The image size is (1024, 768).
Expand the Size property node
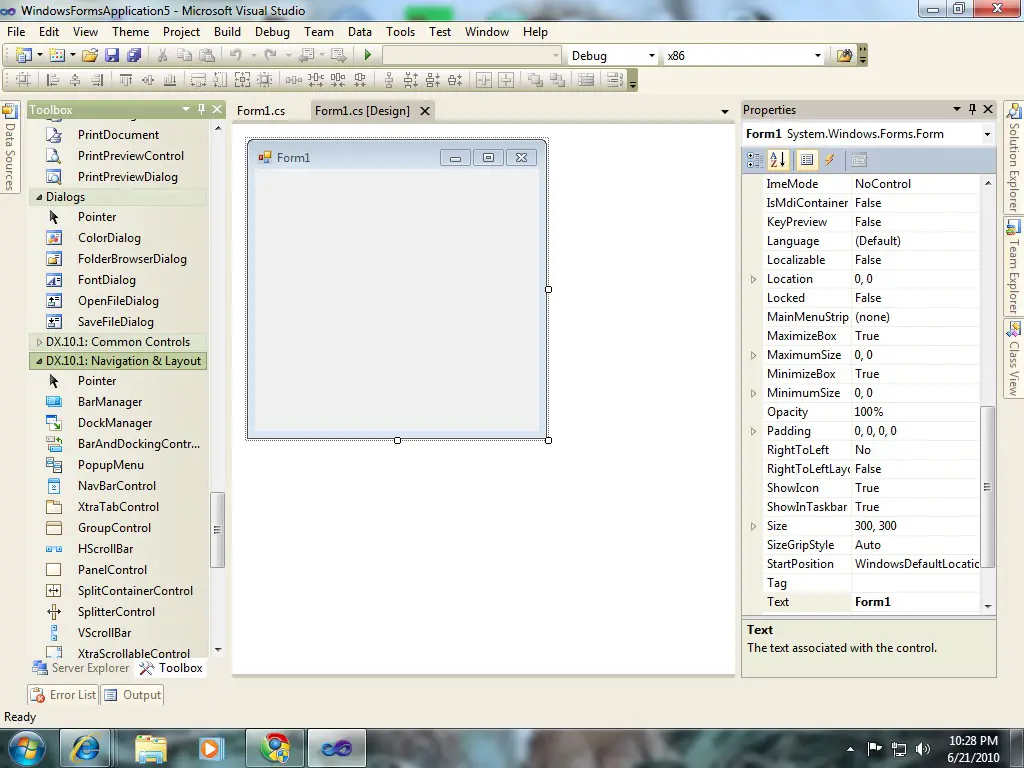754,526
